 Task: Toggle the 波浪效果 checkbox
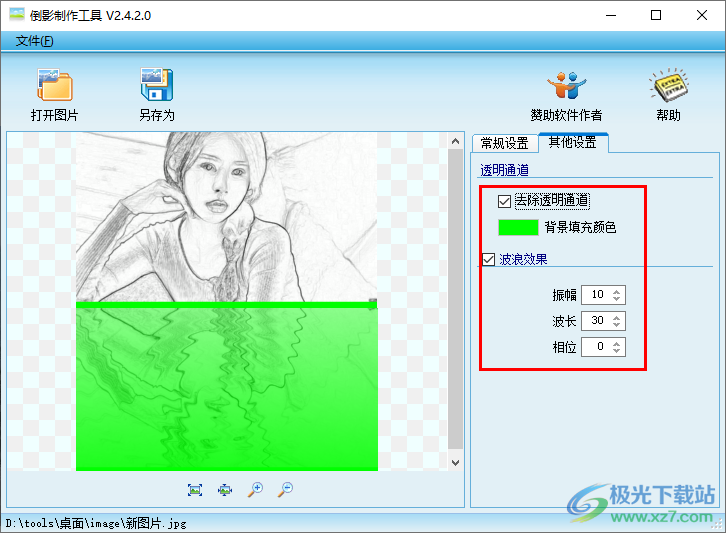pyautogui.click(x=488, y=259)
